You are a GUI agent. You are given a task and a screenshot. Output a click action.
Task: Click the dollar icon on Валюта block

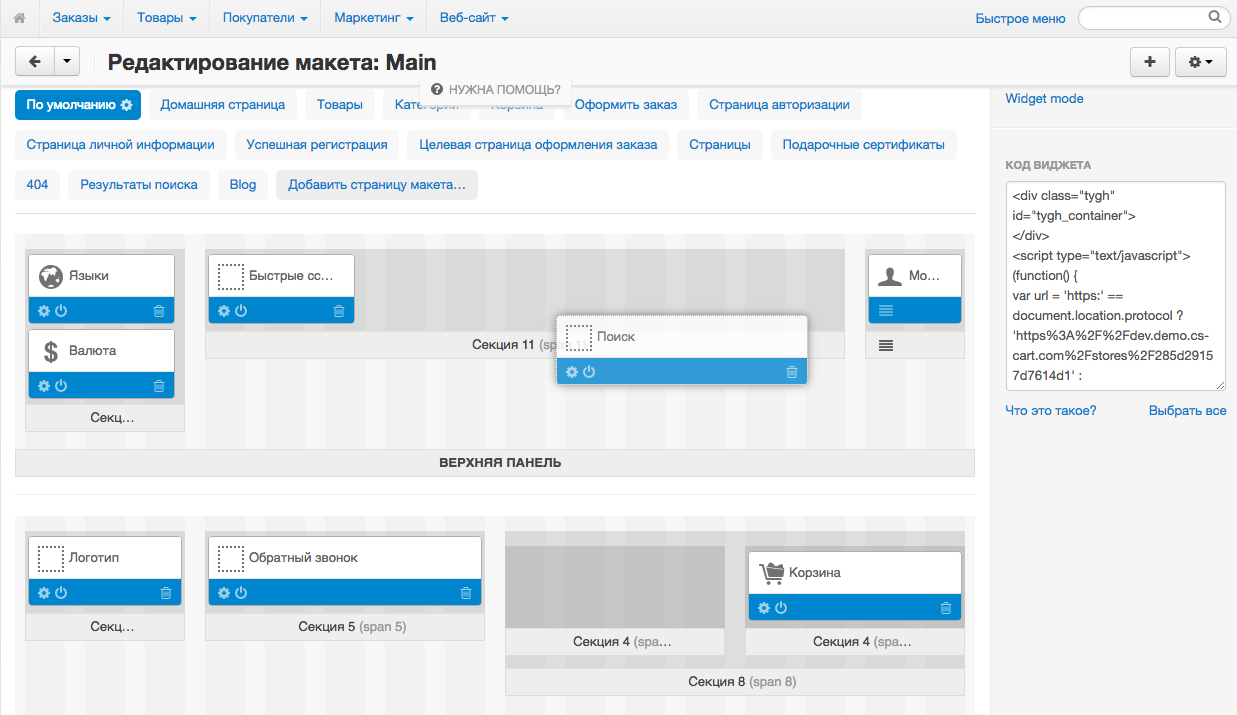tap(51, 351)
